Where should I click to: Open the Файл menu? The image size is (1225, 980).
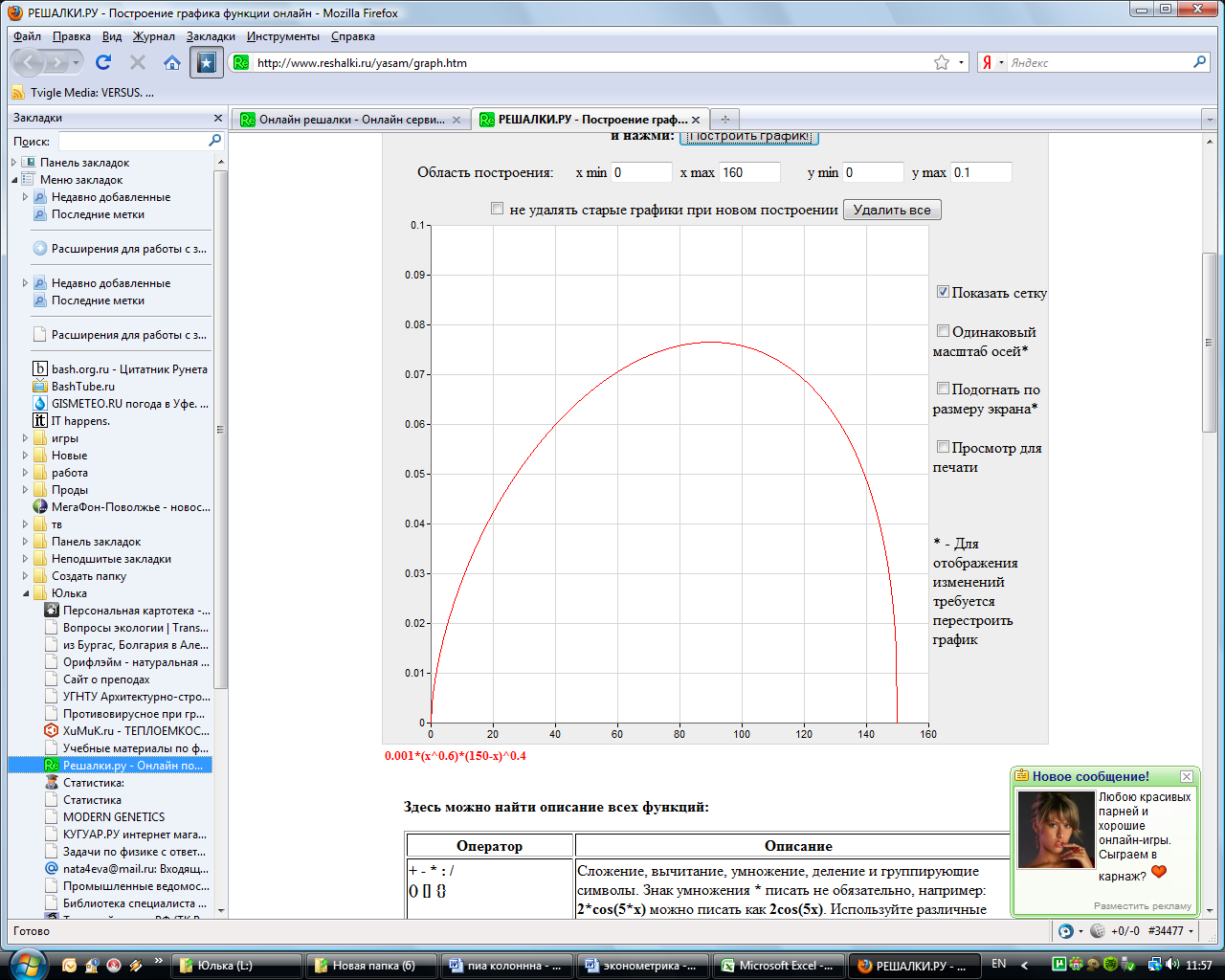pos(27,36)
